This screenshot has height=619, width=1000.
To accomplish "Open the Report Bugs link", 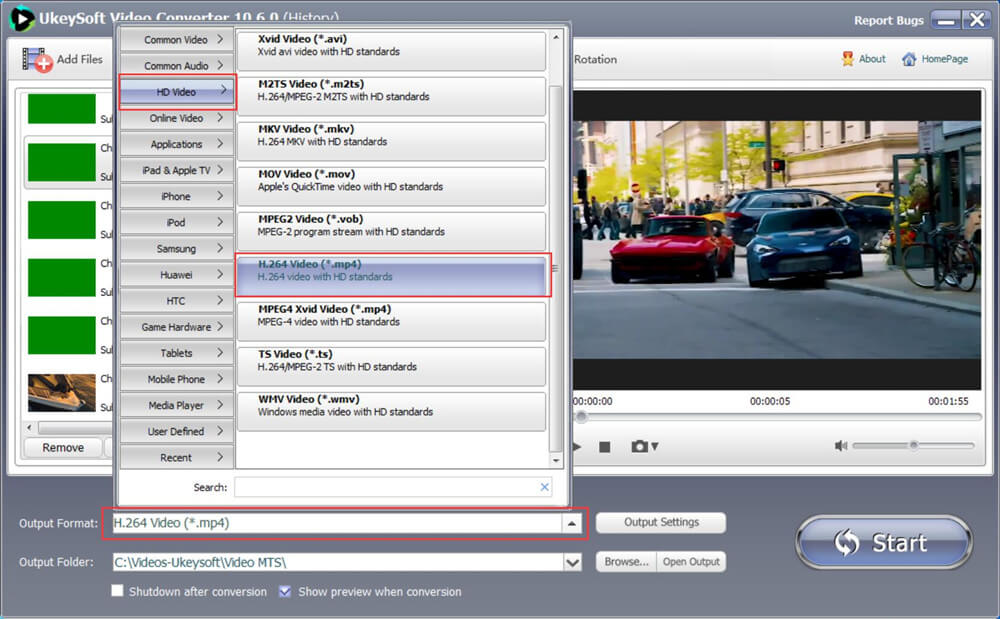I will pos(888,20).
